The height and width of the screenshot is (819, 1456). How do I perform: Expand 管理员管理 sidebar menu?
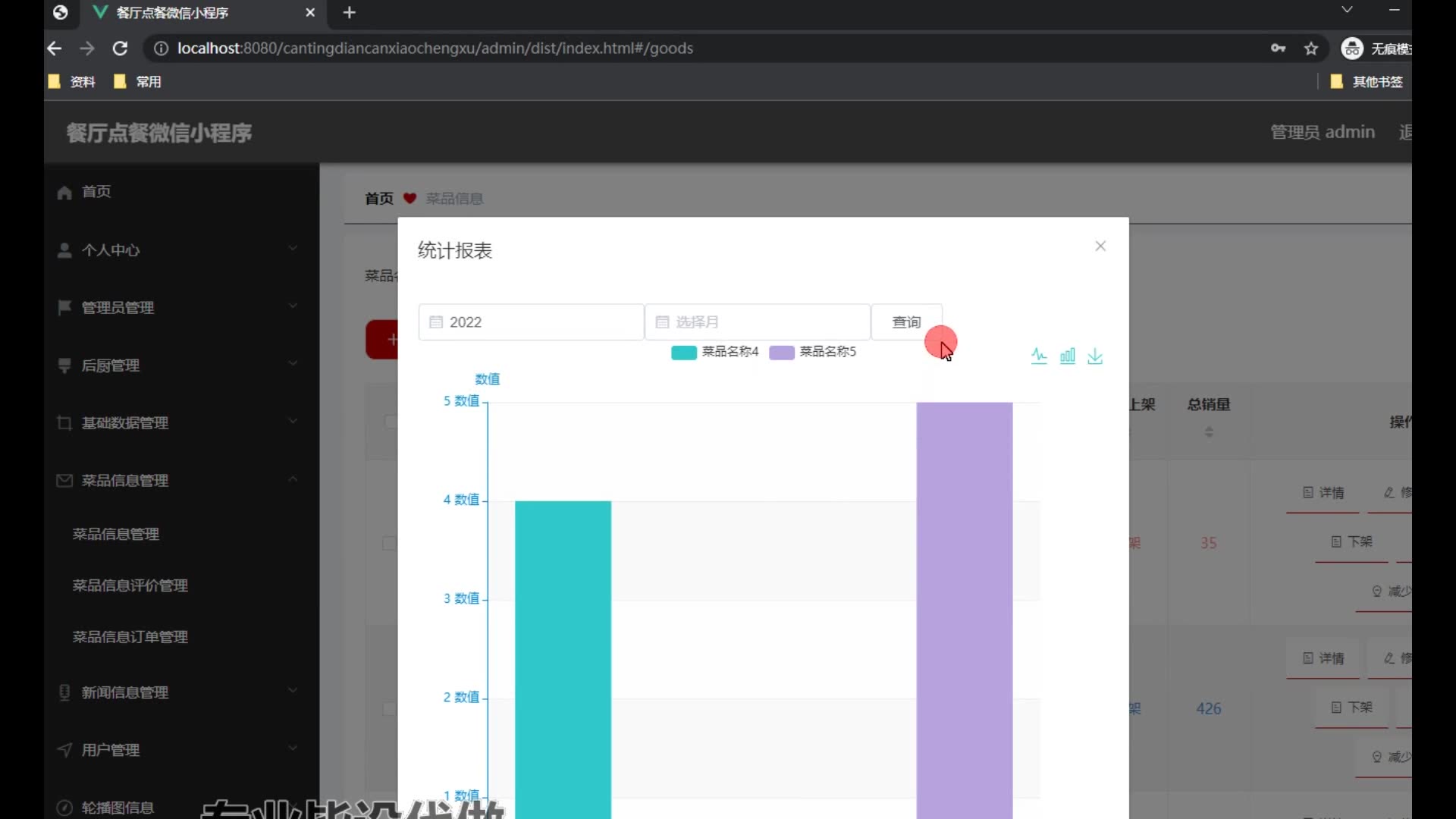pos(181,307)
